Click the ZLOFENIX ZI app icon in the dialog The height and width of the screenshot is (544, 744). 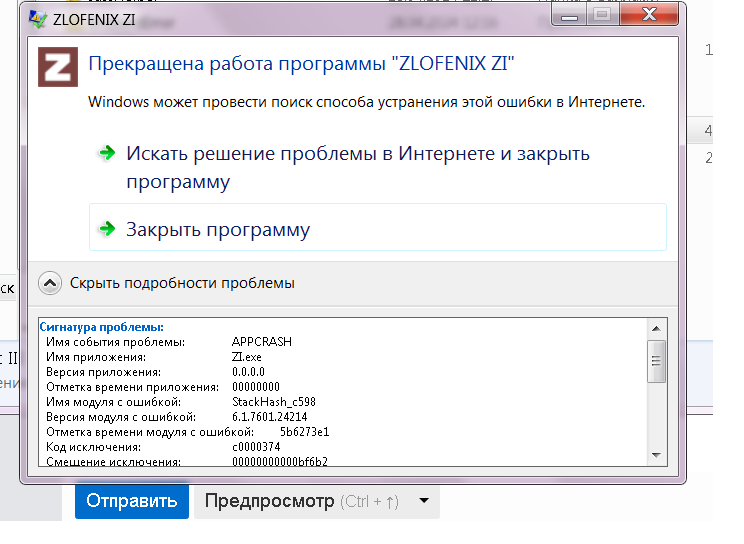click(x=58, y=67)
